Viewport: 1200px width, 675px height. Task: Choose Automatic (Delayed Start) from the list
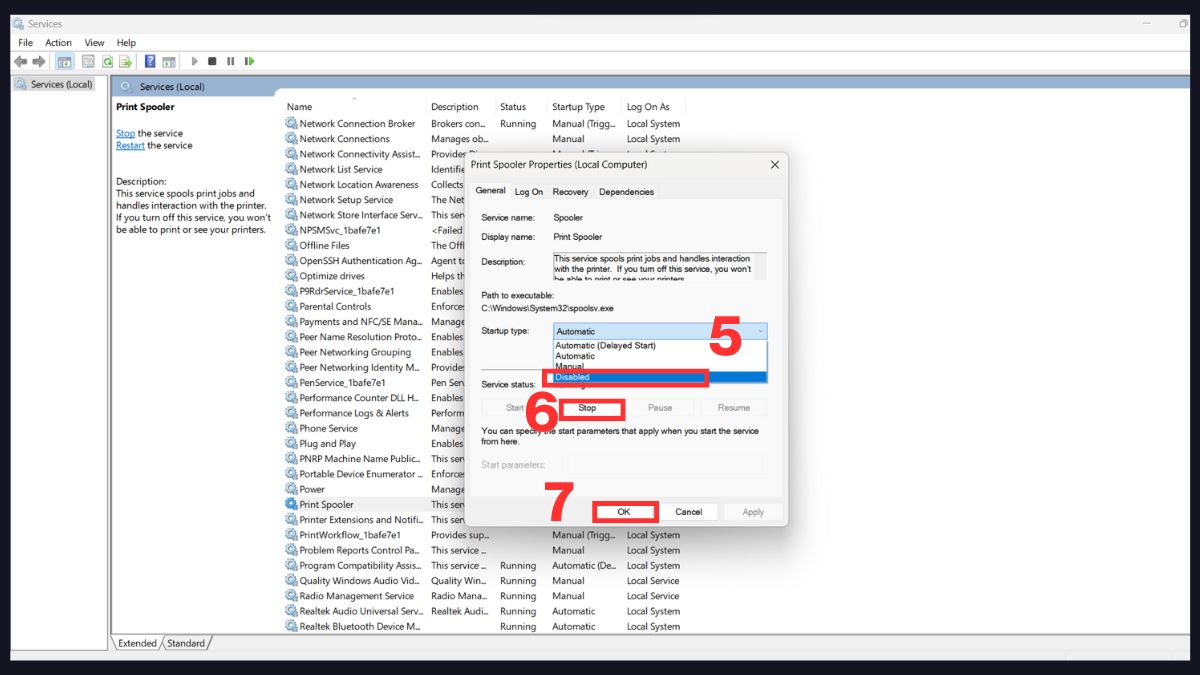pos(660,345)
